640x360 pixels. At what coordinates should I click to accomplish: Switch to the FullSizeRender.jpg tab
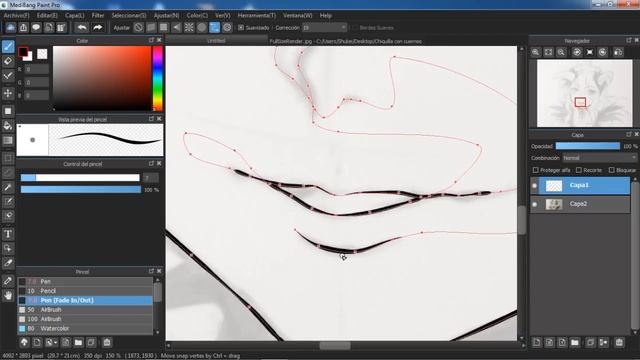[x=345, y=41]
